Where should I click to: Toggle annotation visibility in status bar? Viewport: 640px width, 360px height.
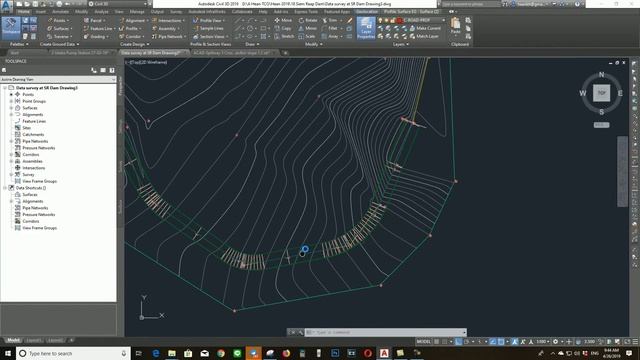[515, 342]
